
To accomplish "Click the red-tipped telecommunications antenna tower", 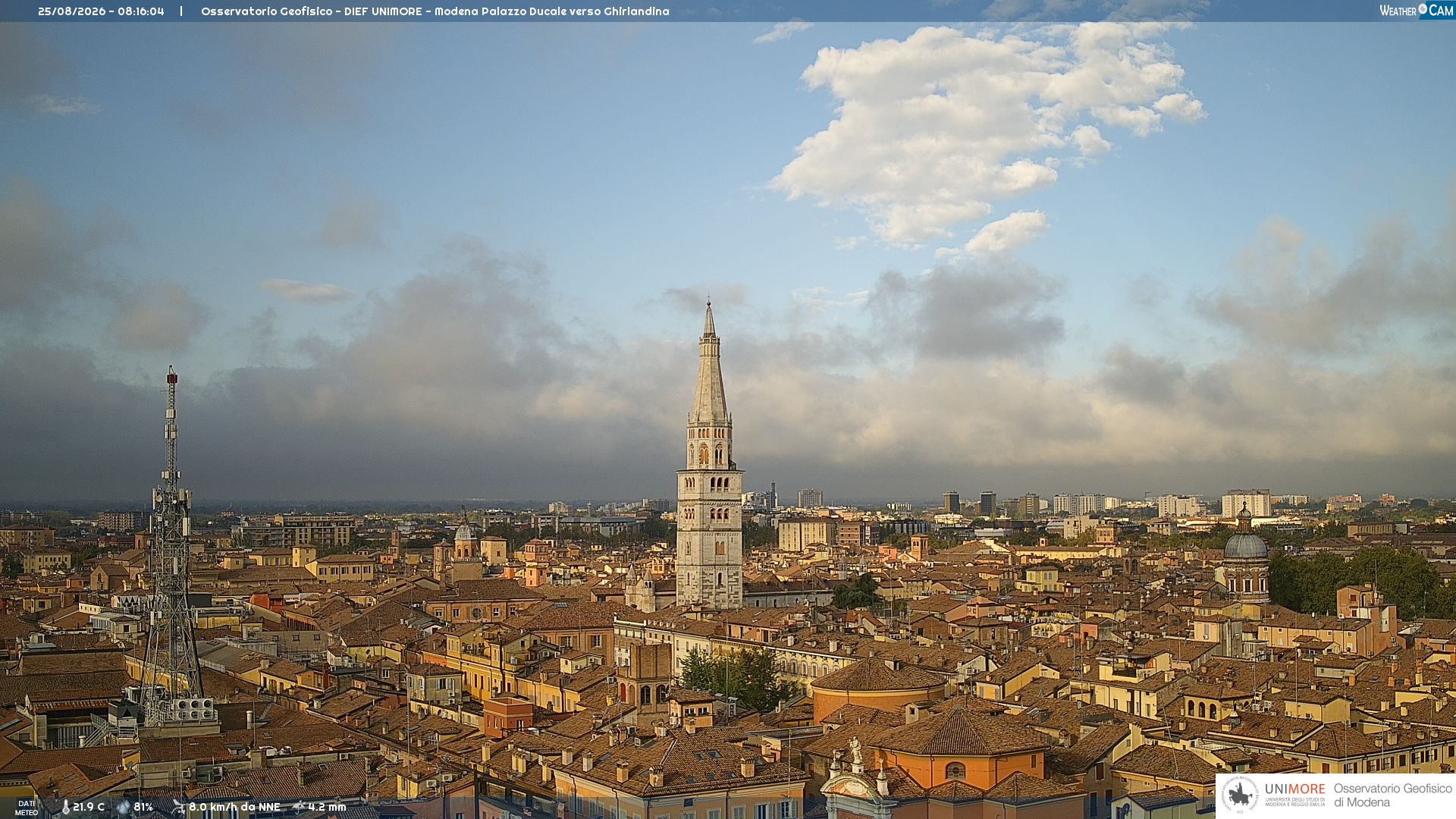I will pos(171,546).
